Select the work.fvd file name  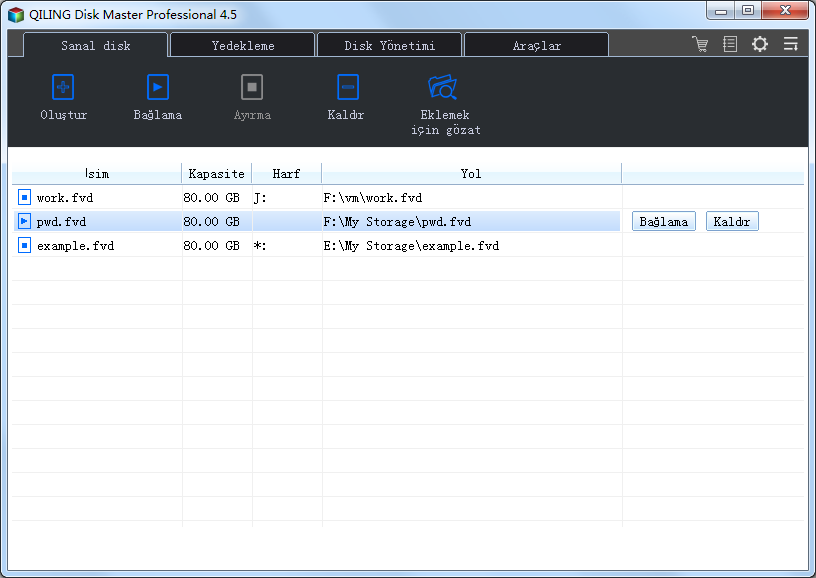65,198
